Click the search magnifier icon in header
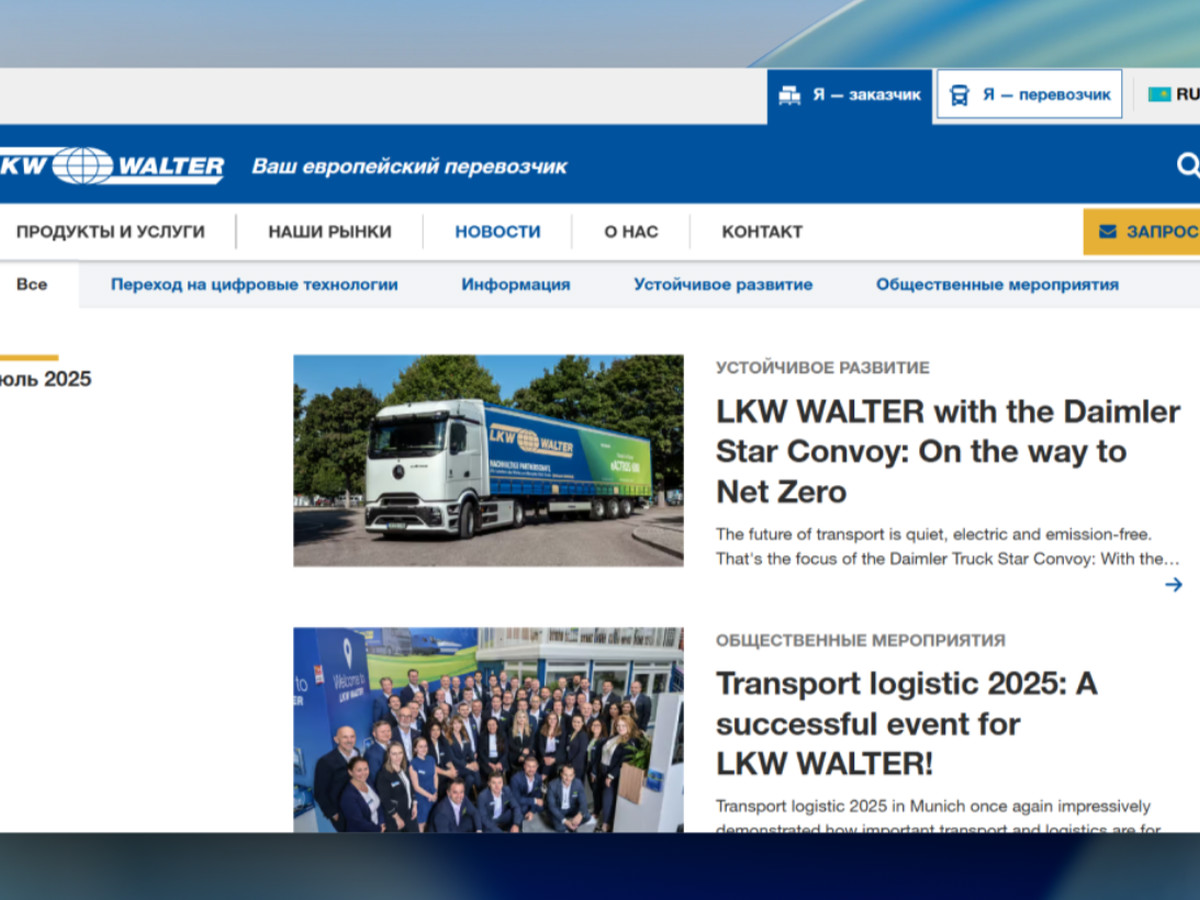The height and width of the screenshot is (900, 1200). coord(1187,165)
